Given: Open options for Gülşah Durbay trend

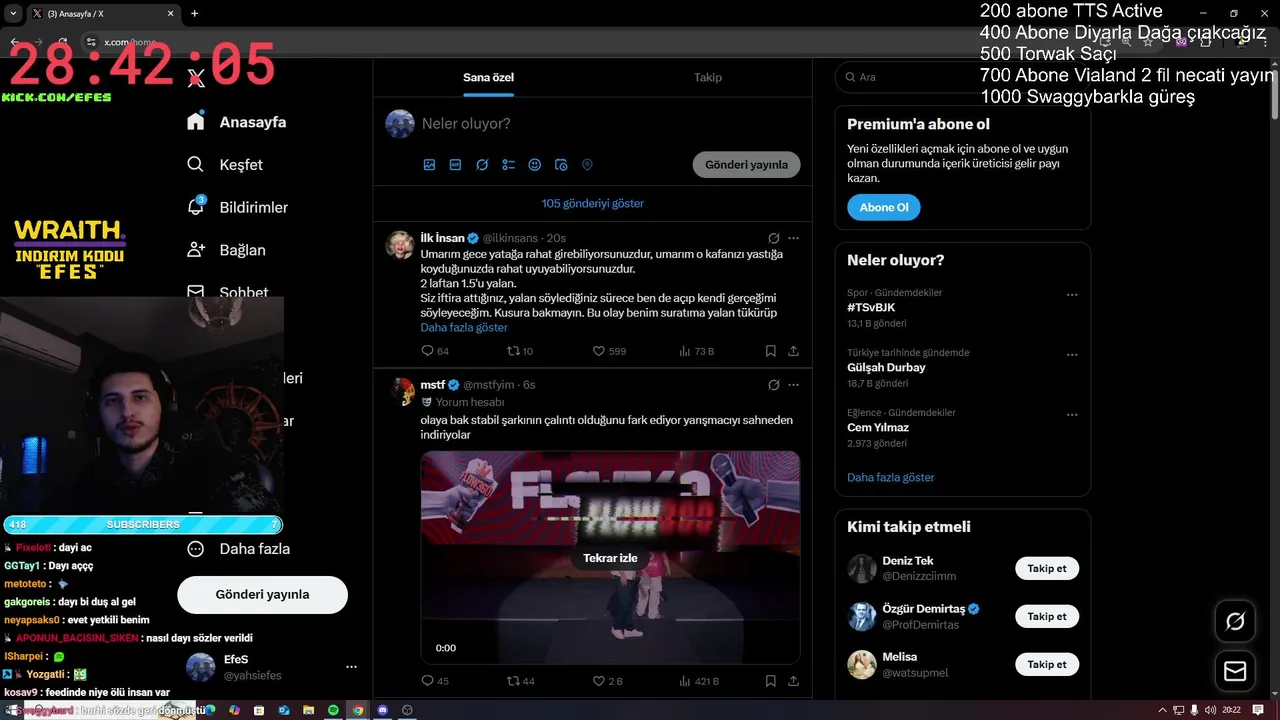Looking at the screenshot, I should [1072, 355].
